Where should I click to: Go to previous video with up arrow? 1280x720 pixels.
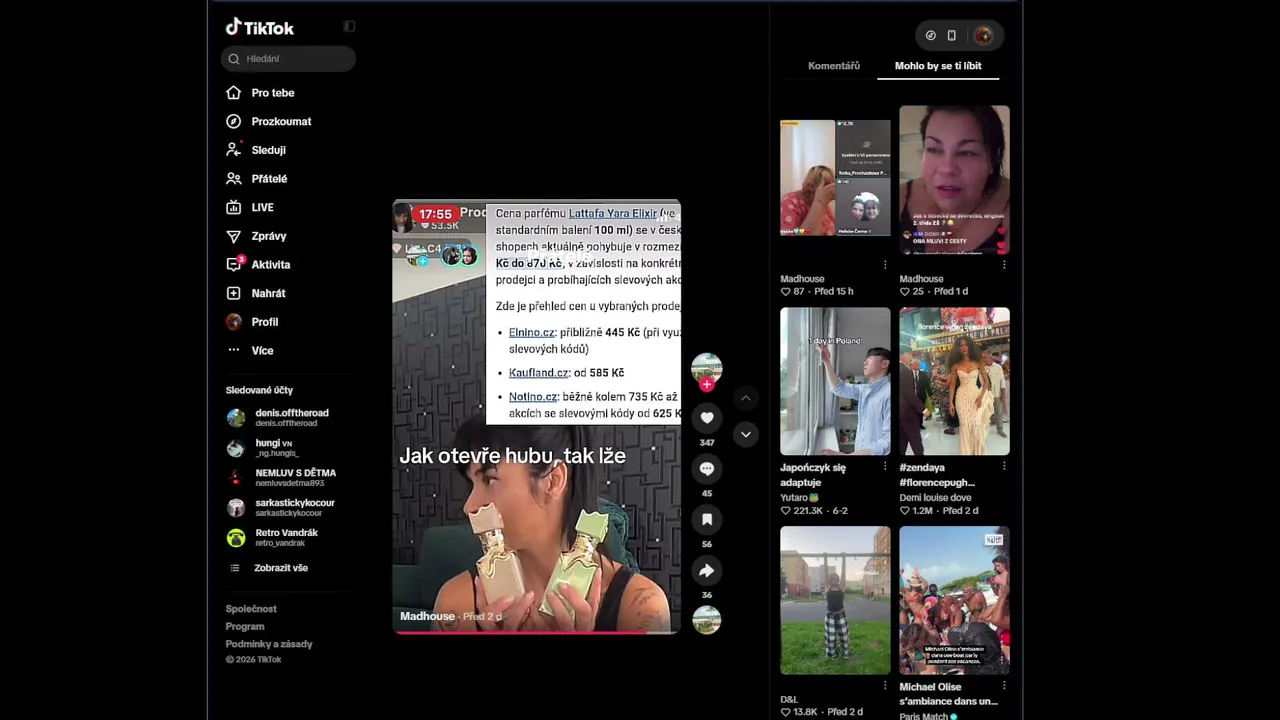(745, 398)
